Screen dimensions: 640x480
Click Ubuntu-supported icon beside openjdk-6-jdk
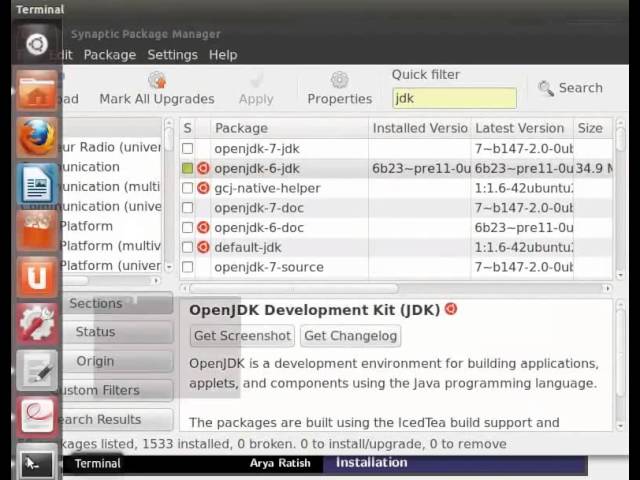[x=203, y=168]
